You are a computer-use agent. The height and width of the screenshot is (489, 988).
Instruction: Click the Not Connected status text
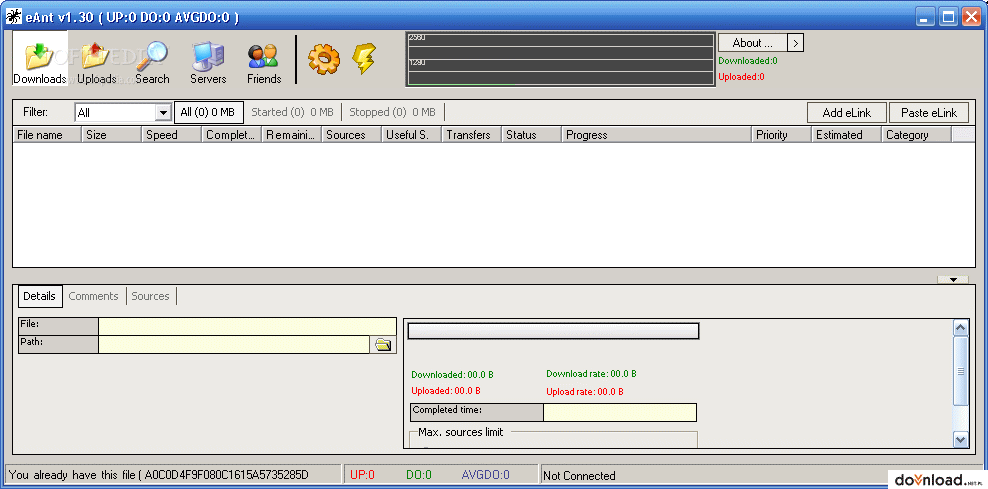pos(579,476)
